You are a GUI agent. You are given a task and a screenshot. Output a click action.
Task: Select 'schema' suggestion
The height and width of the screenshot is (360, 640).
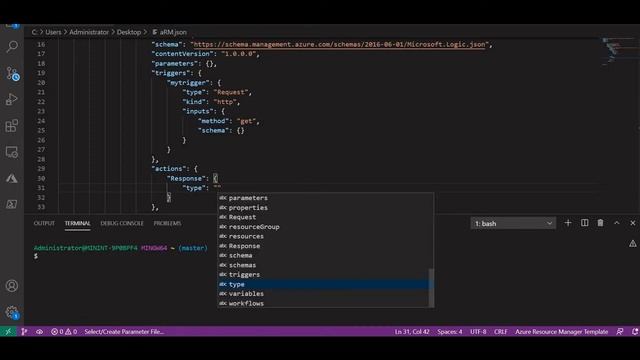pyautogui.click(x=325, y=256)
